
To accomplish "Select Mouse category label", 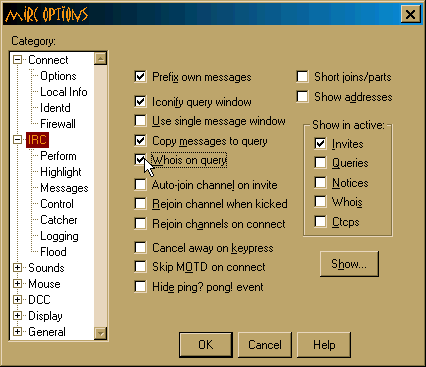I will click(x=44, y=284).
